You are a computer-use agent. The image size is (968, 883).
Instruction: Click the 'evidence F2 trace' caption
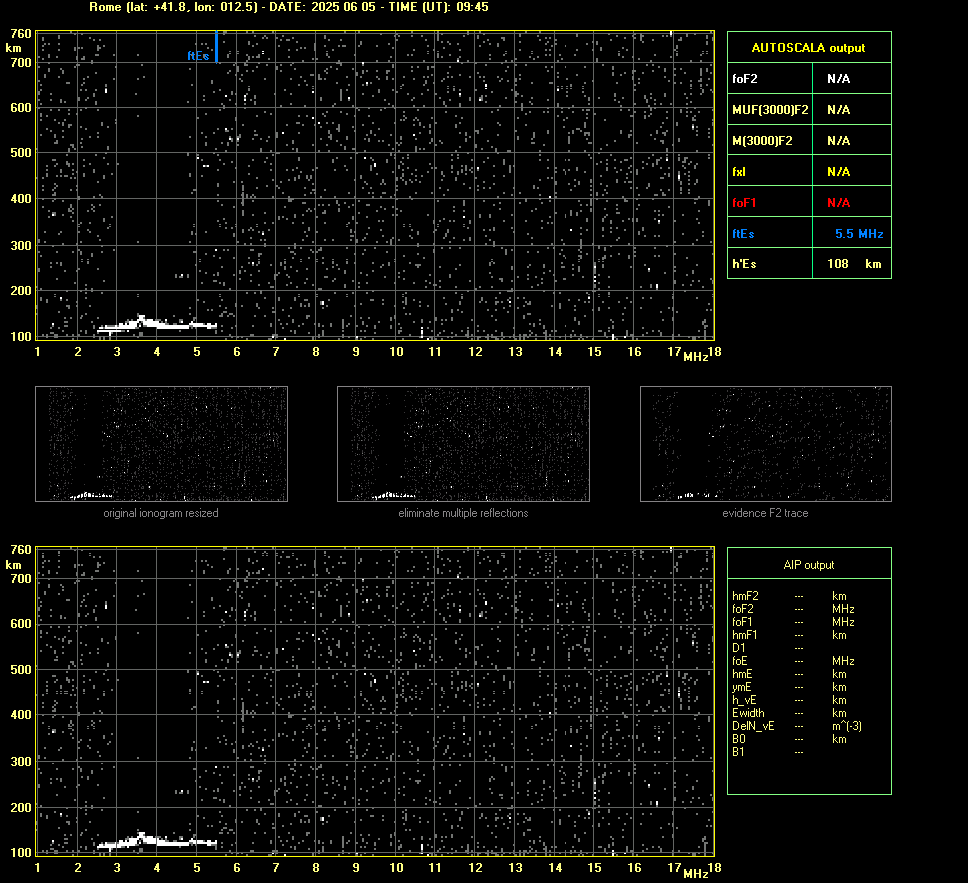[766, 513]
